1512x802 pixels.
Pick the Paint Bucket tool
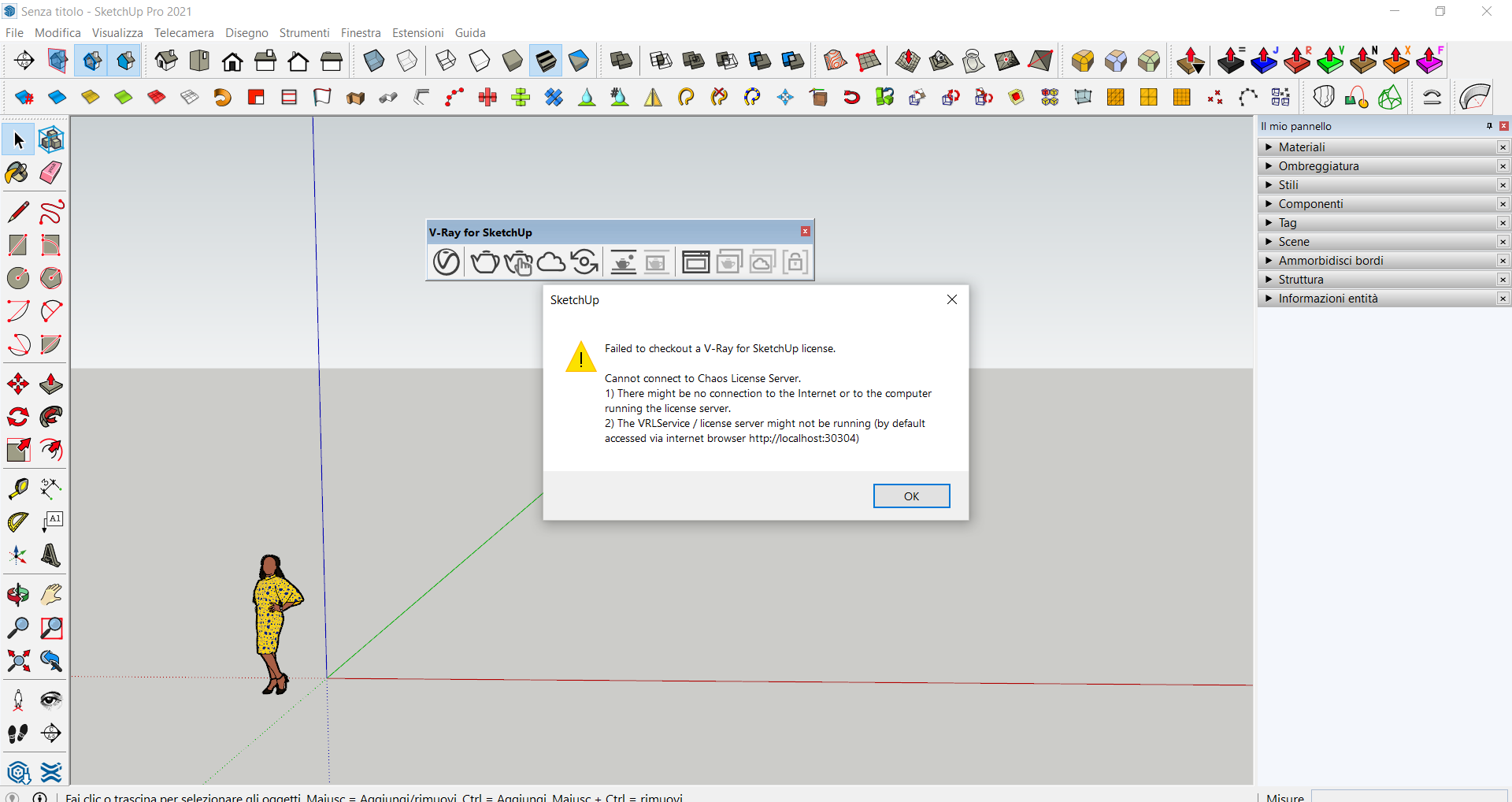tap(18, 173)
